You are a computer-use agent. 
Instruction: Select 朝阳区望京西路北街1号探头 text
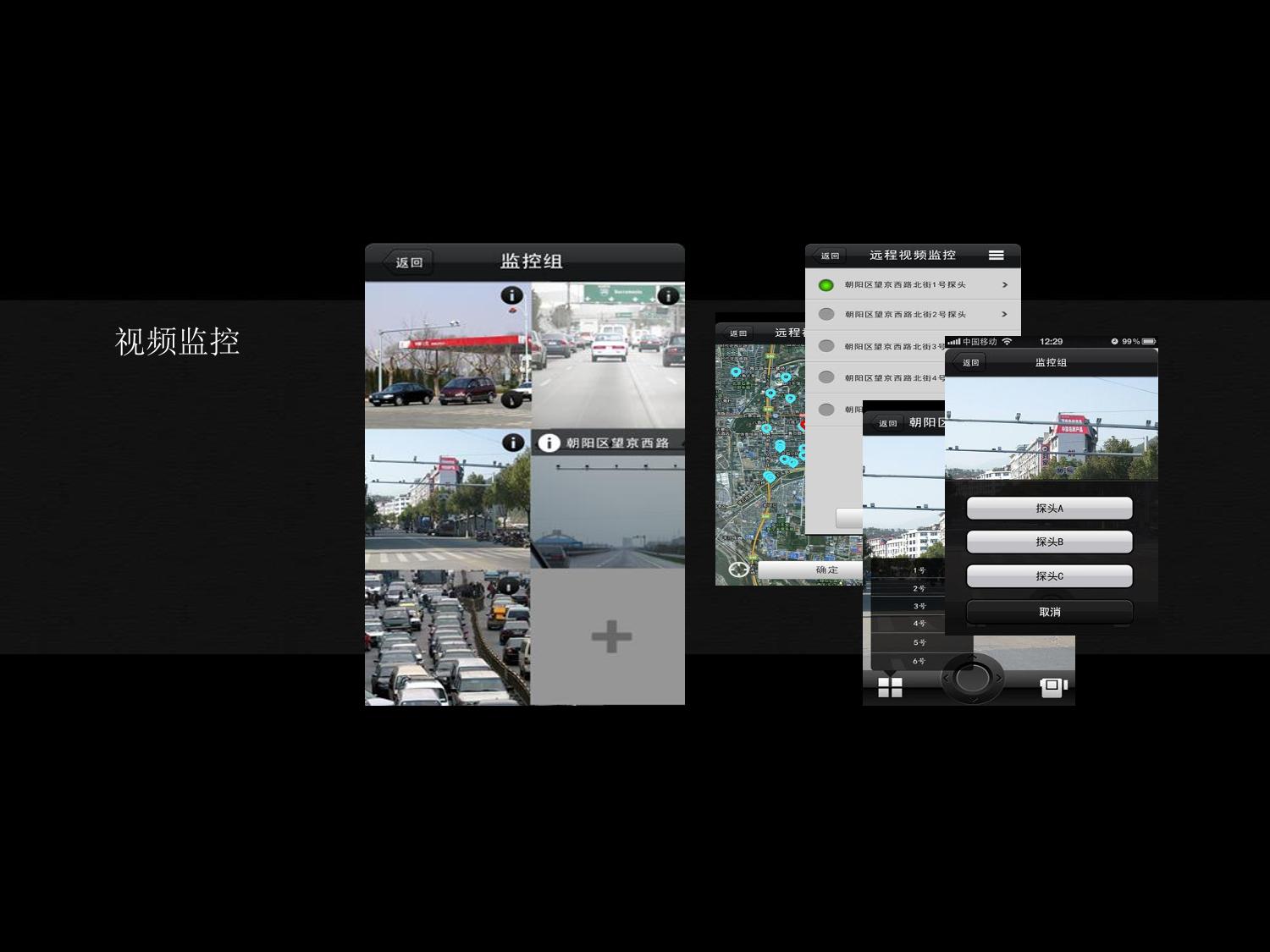tap(905, 285)
